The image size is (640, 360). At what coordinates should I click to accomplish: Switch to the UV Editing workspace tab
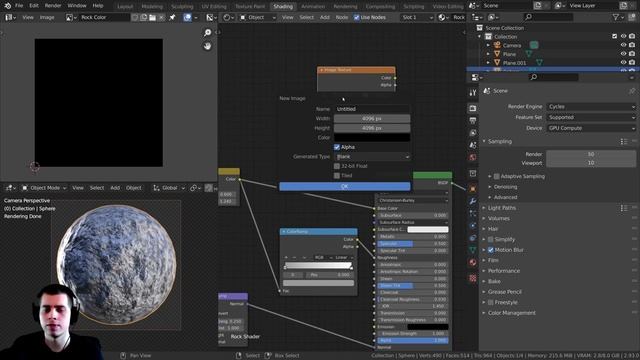[214, 7]
